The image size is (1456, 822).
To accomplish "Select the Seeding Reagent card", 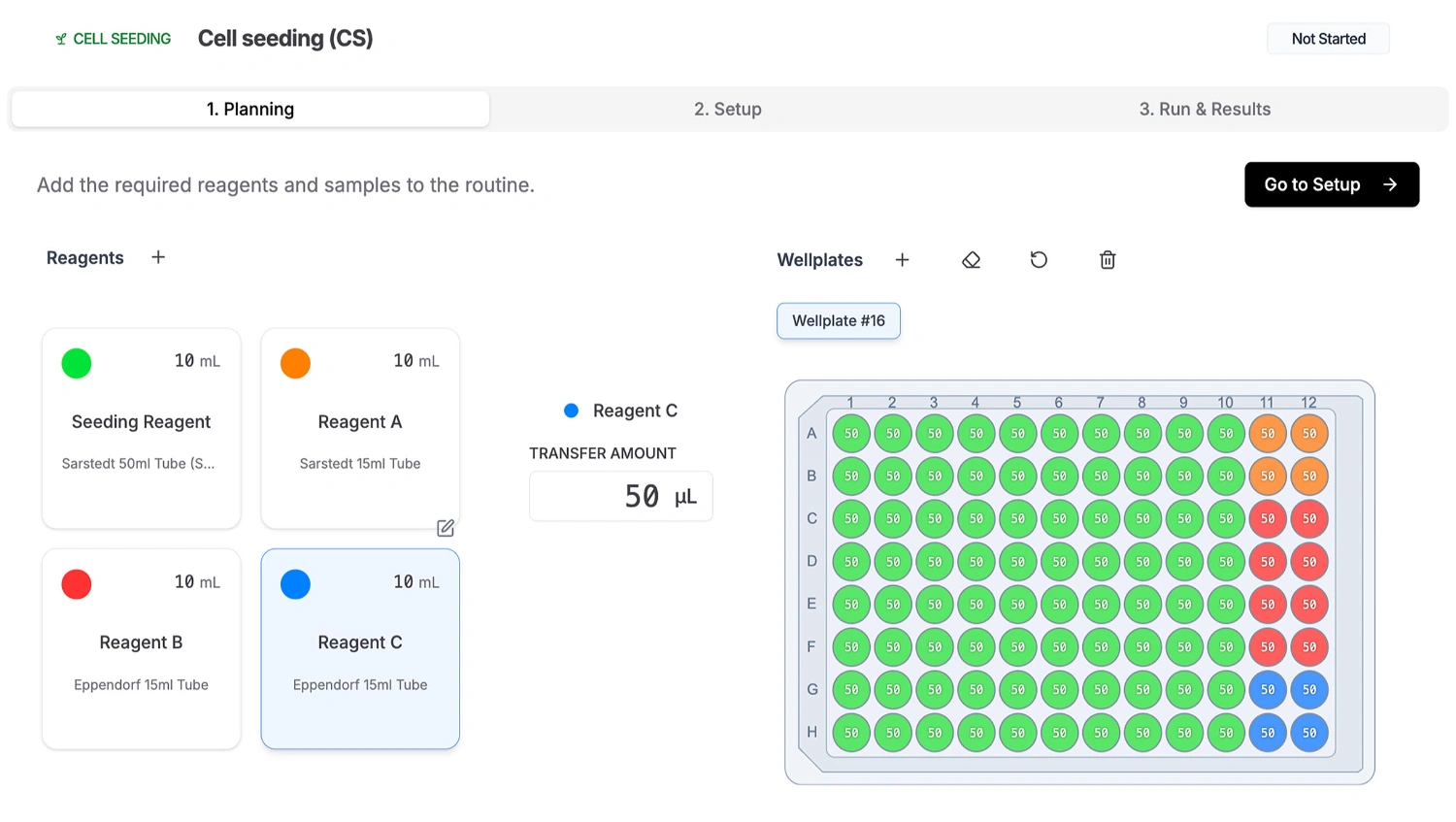I will tap(142, 429).
